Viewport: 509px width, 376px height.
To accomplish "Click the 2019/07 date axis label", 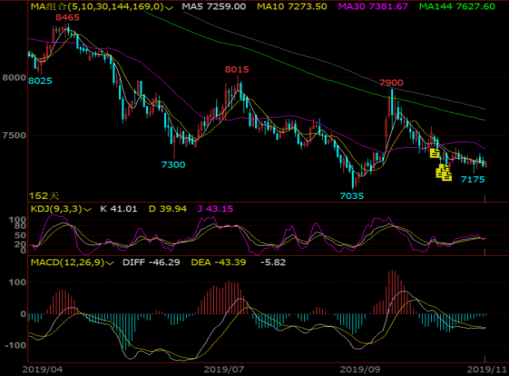I will (x=224, y=370).
